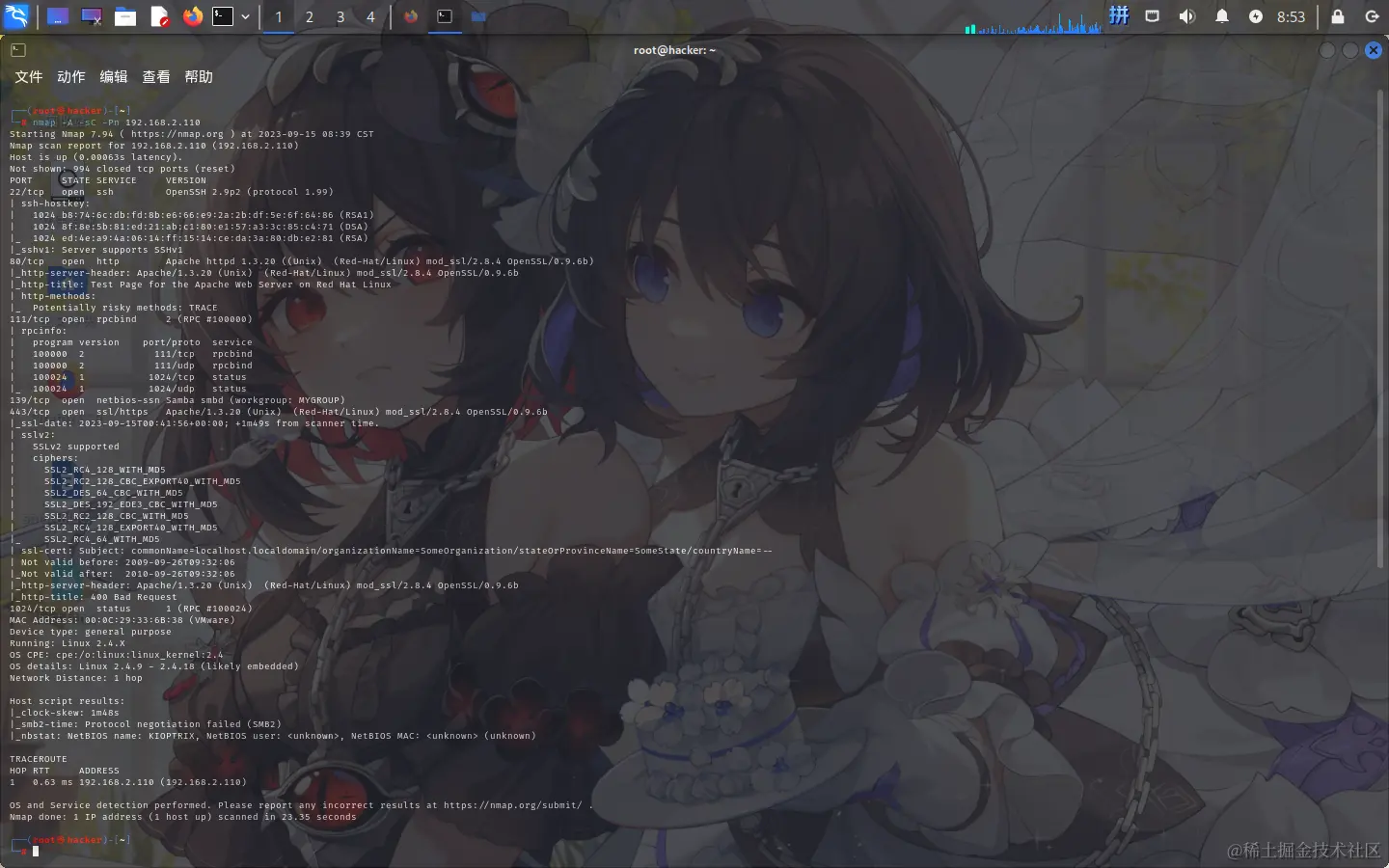
Task: Open the 帮助 menu
Action: point(198,77)
